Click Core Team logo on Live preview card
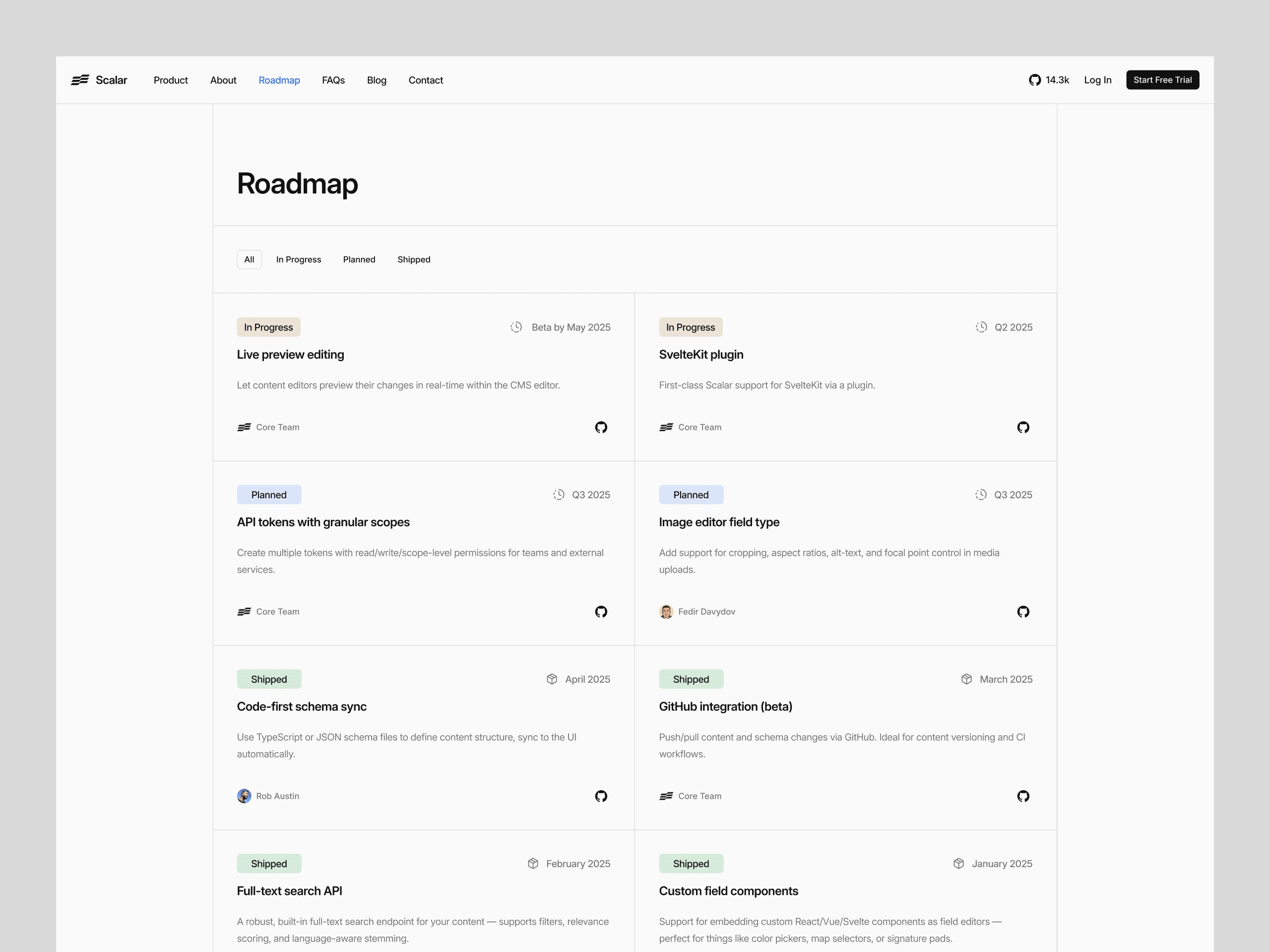 pyautogui.click(x=244, y=427)
